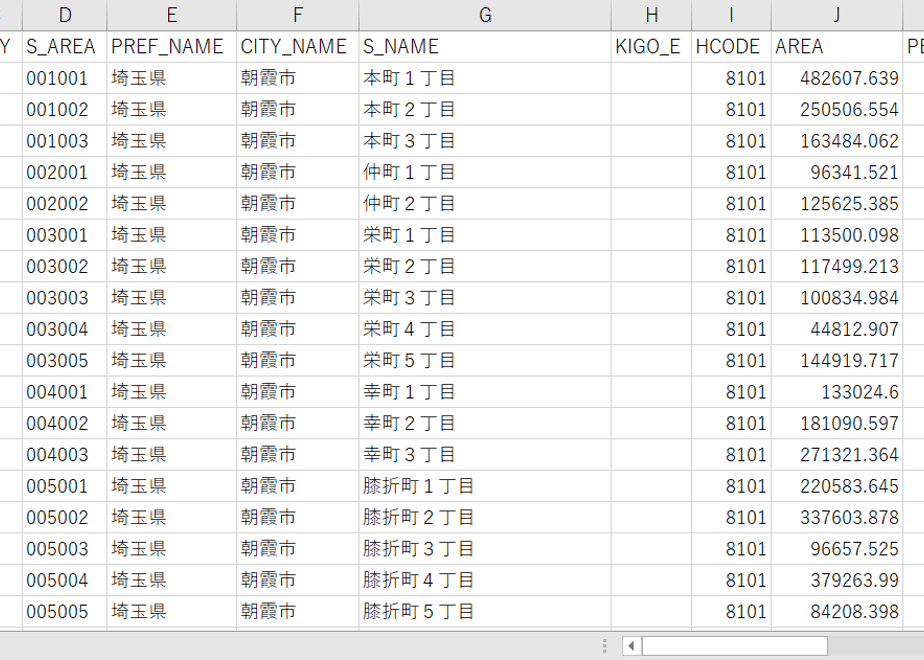Select the AREA value 482607.639
924x660 pixels.
837,78
